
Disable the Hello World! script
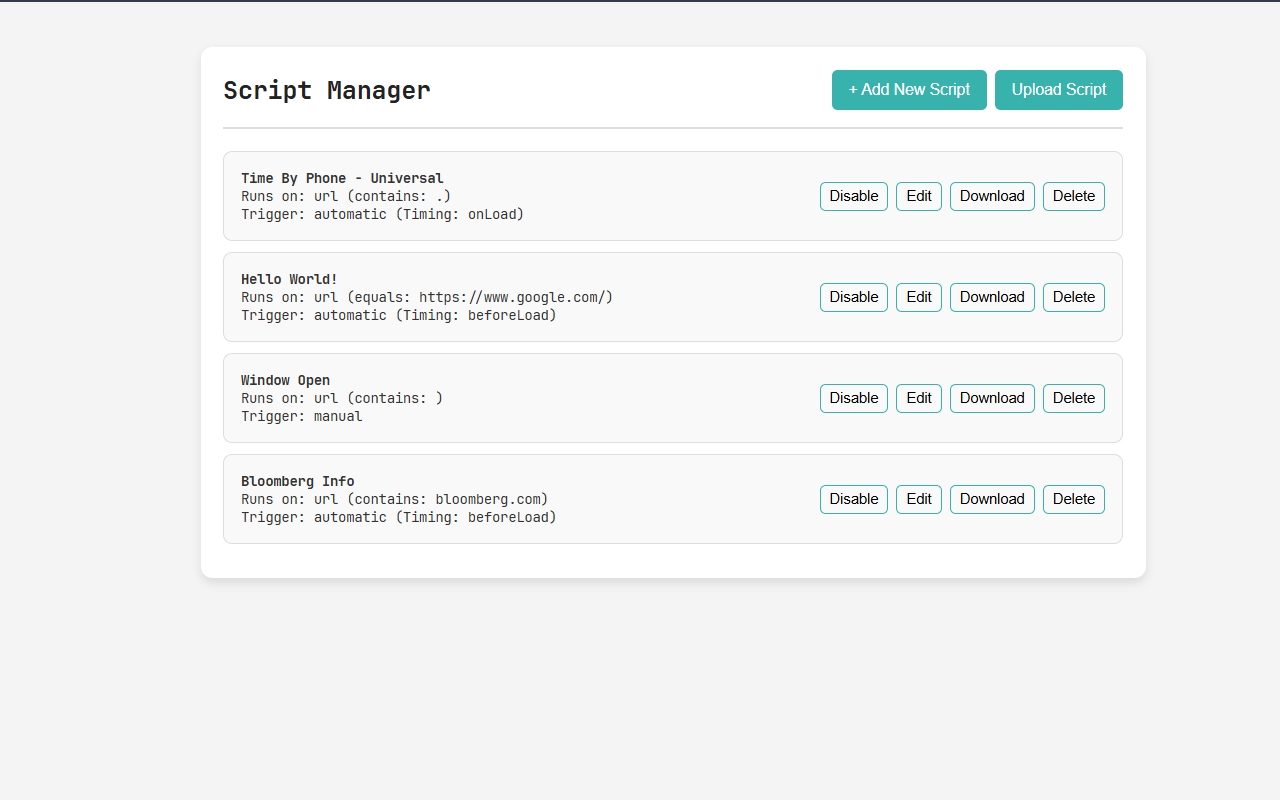(x=853, y=297)
